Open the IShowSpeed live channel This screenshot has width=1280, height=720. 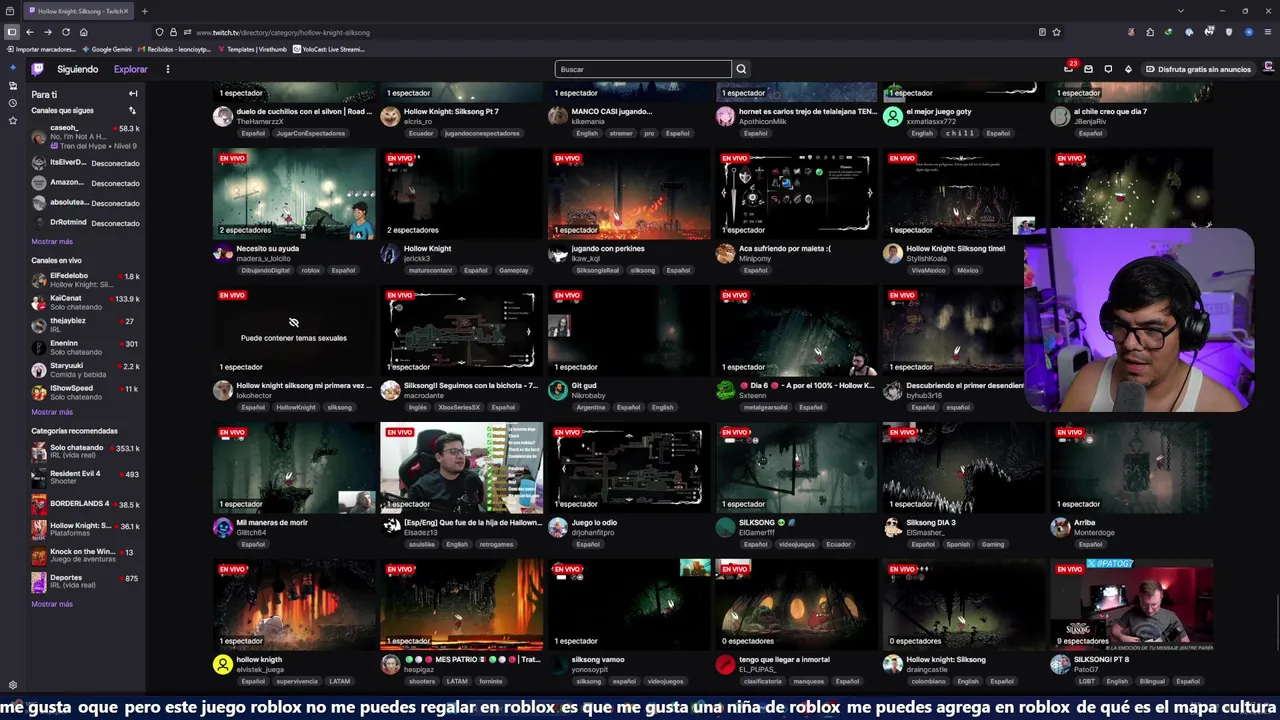pos(85,392)
